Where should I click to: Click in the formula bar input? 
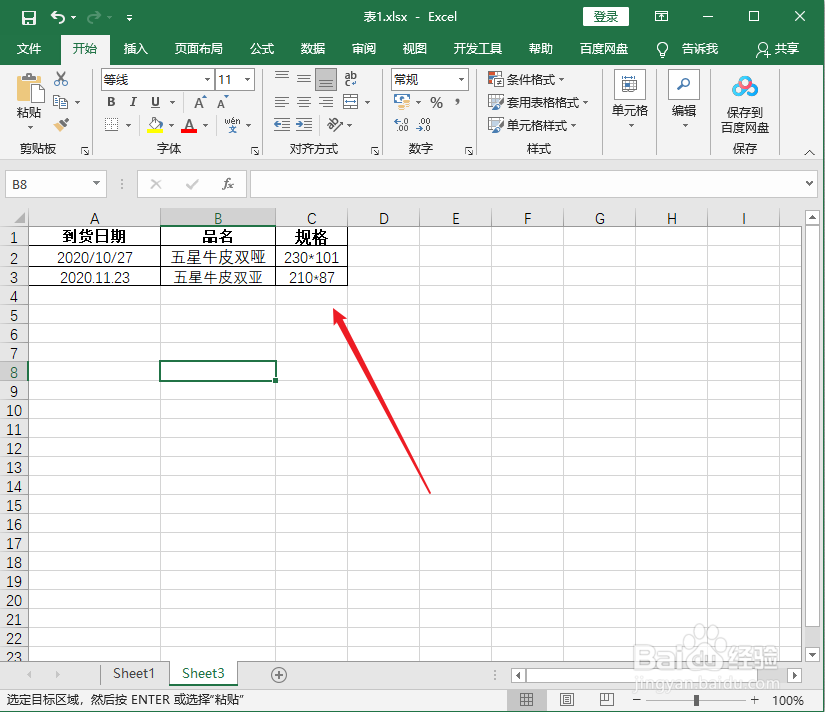527,184
